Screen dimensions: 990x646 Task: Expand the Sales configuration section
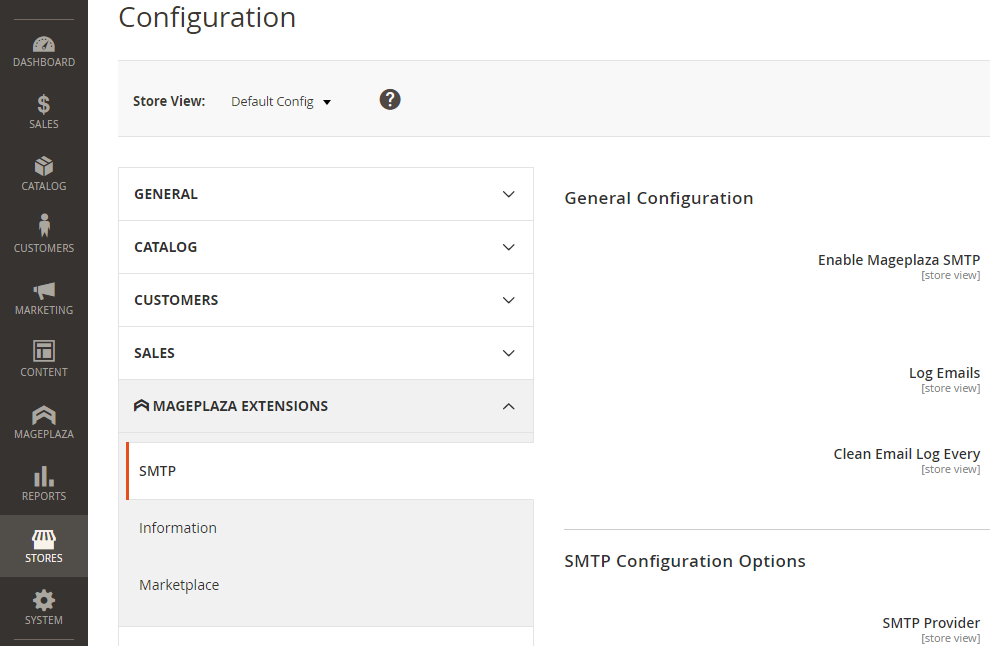point(325,353)
